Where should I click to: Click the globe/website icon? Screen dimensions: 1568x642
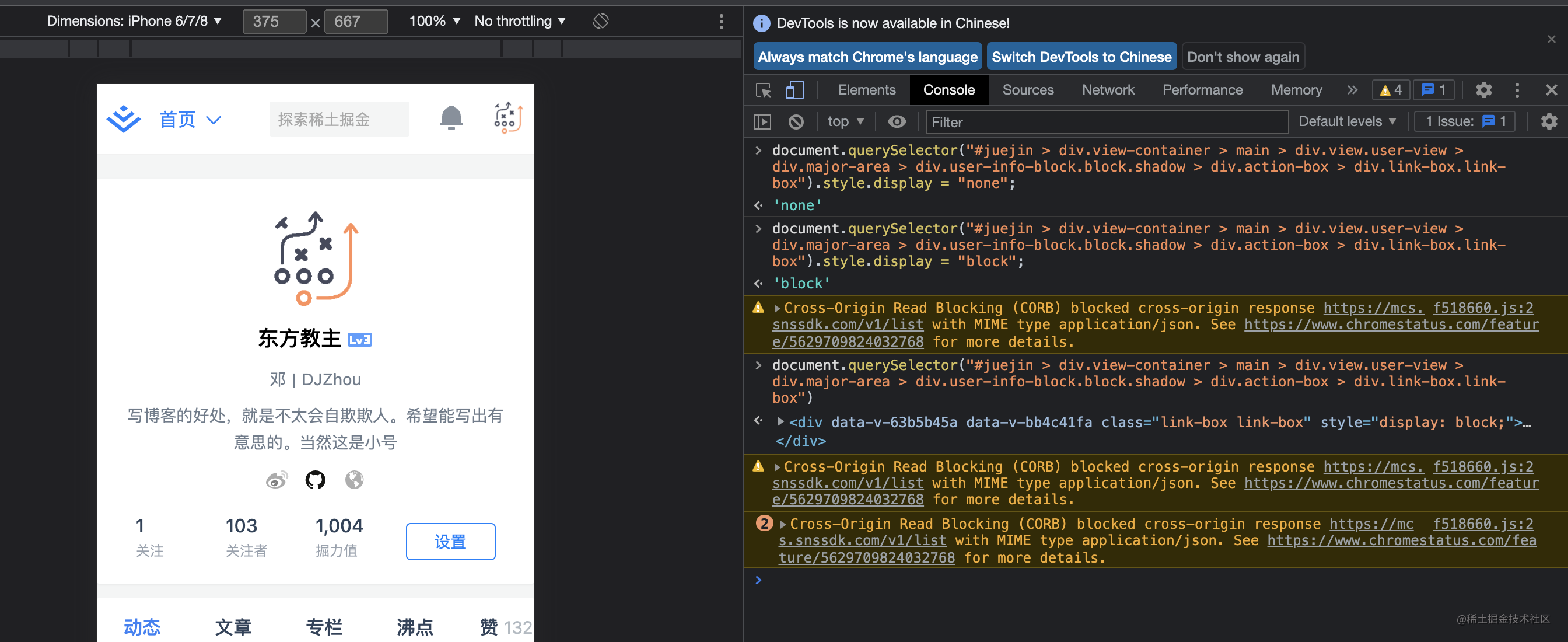tap(353, 484)
